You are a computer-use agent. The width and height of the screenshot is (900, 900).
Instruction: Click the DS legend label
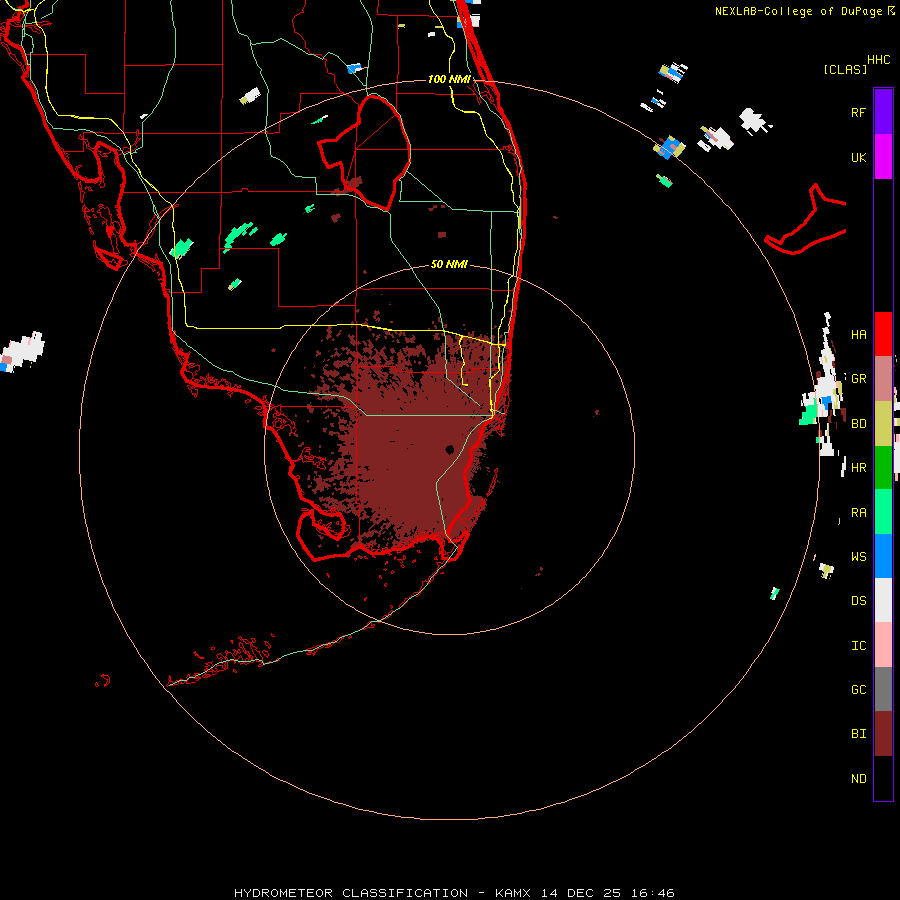(858, 601)
